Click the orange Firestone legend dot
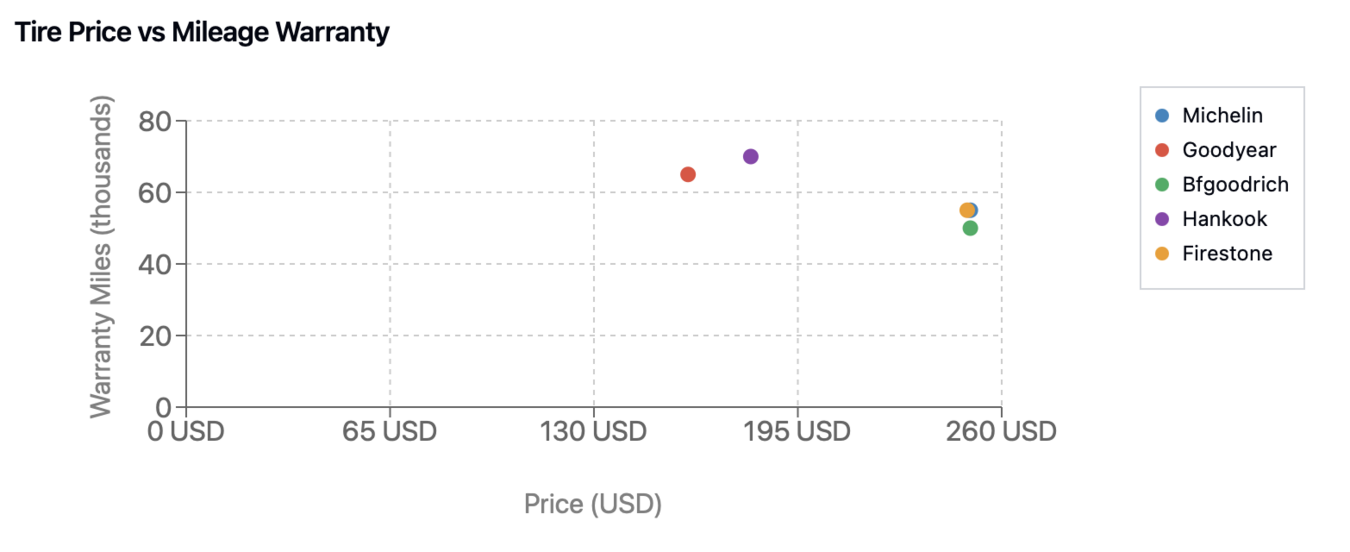1350x552 pixels. point(1162,254)
